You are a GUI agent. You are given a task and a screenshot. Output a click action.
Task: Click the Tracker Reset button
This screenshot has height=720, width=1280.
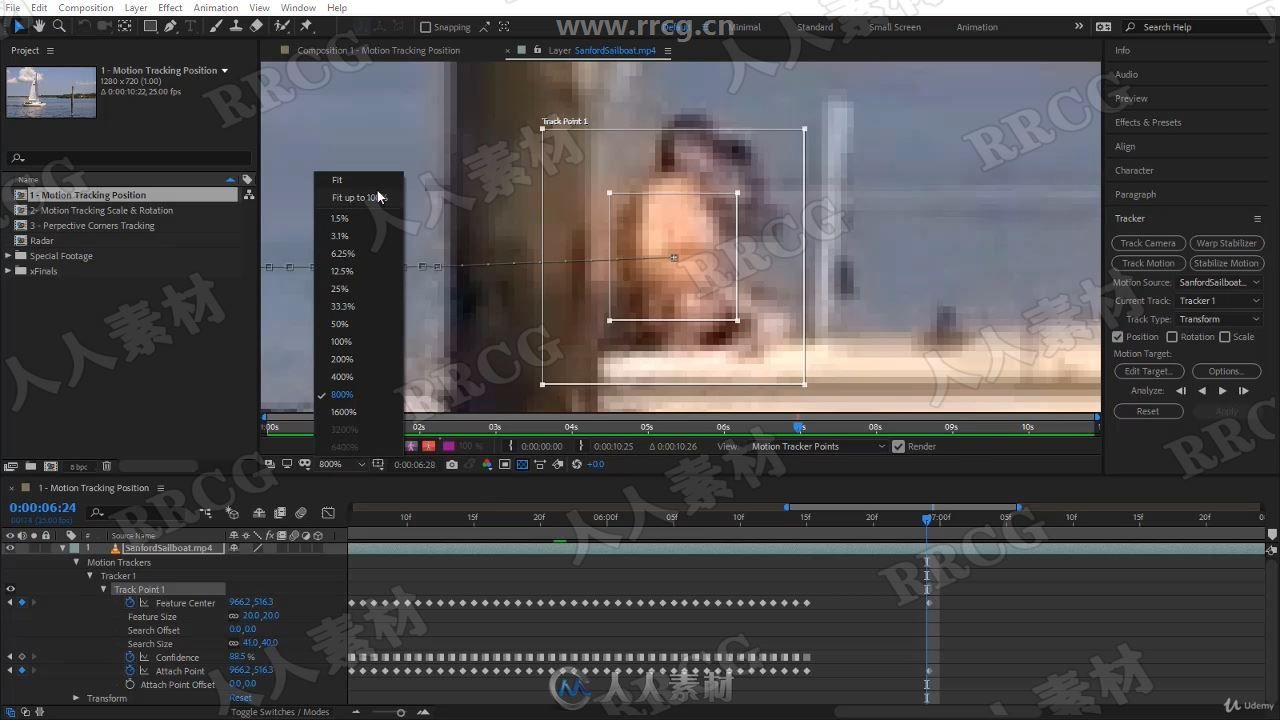(1148, 411)
